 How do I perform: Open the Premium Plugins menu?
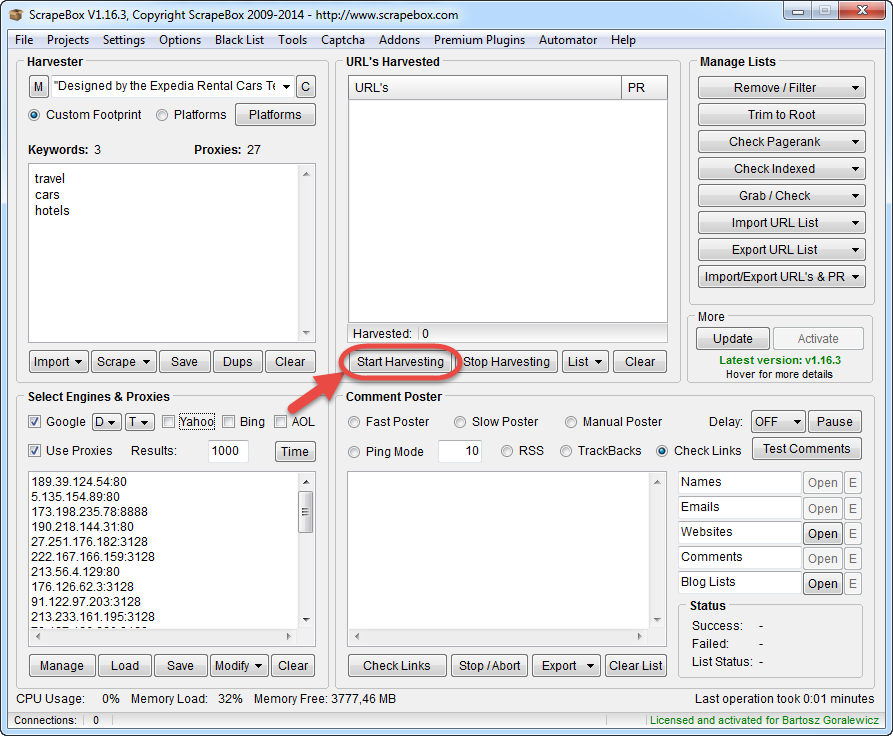click(479, 40)
